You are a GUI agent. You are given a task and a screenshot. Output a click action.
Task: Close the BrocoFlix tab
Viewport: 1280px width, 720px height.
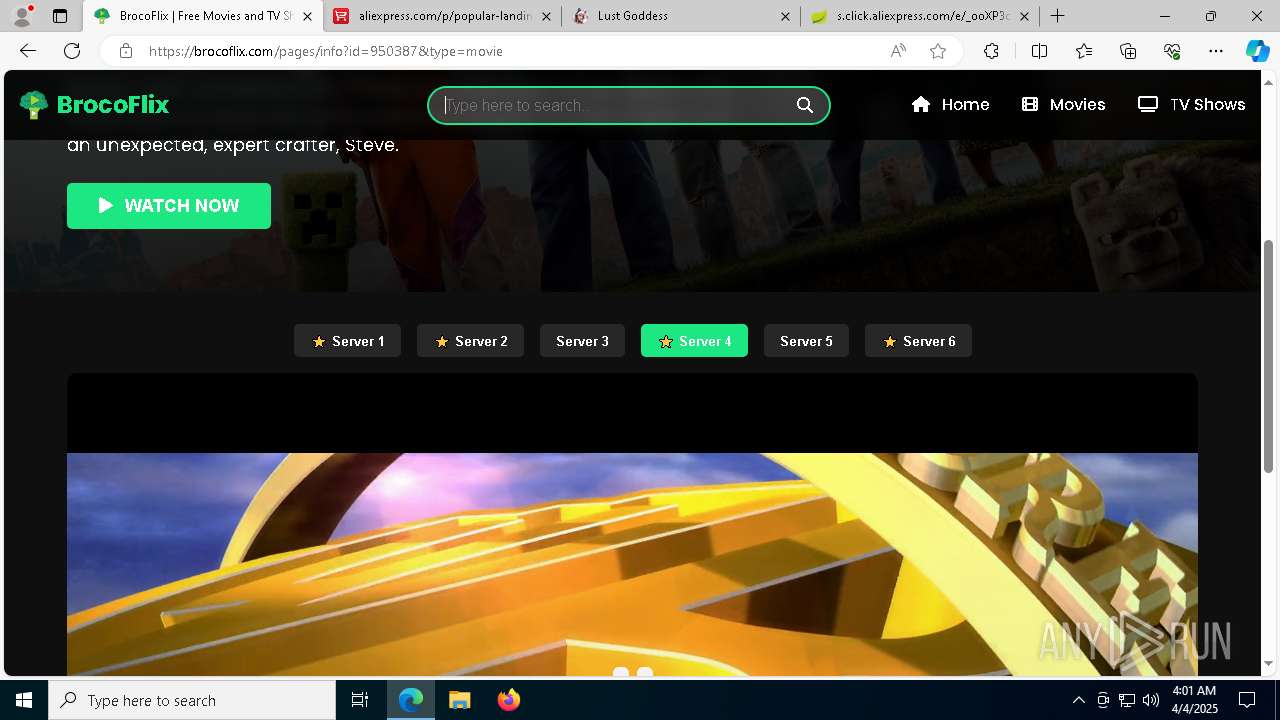[x=307, y=16]
